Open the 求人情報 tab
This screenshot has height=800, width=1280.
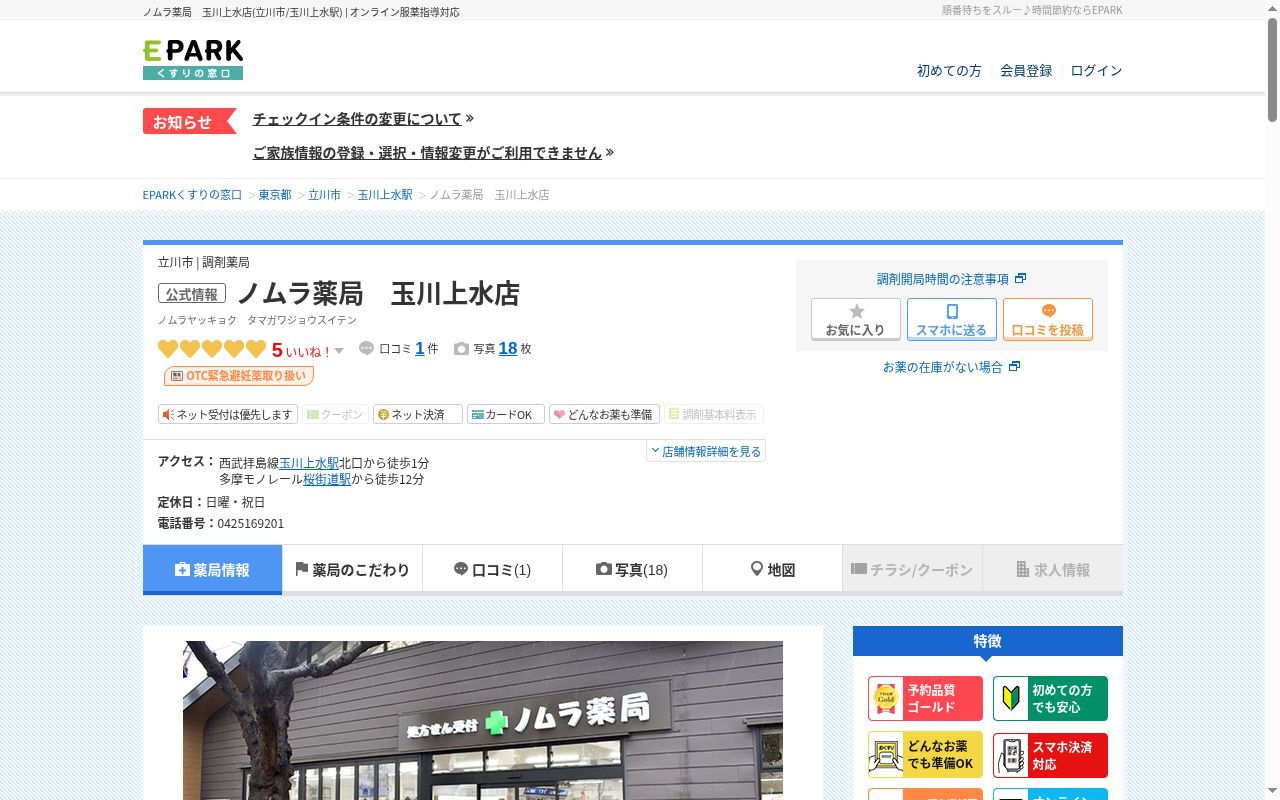[1052, 570]
